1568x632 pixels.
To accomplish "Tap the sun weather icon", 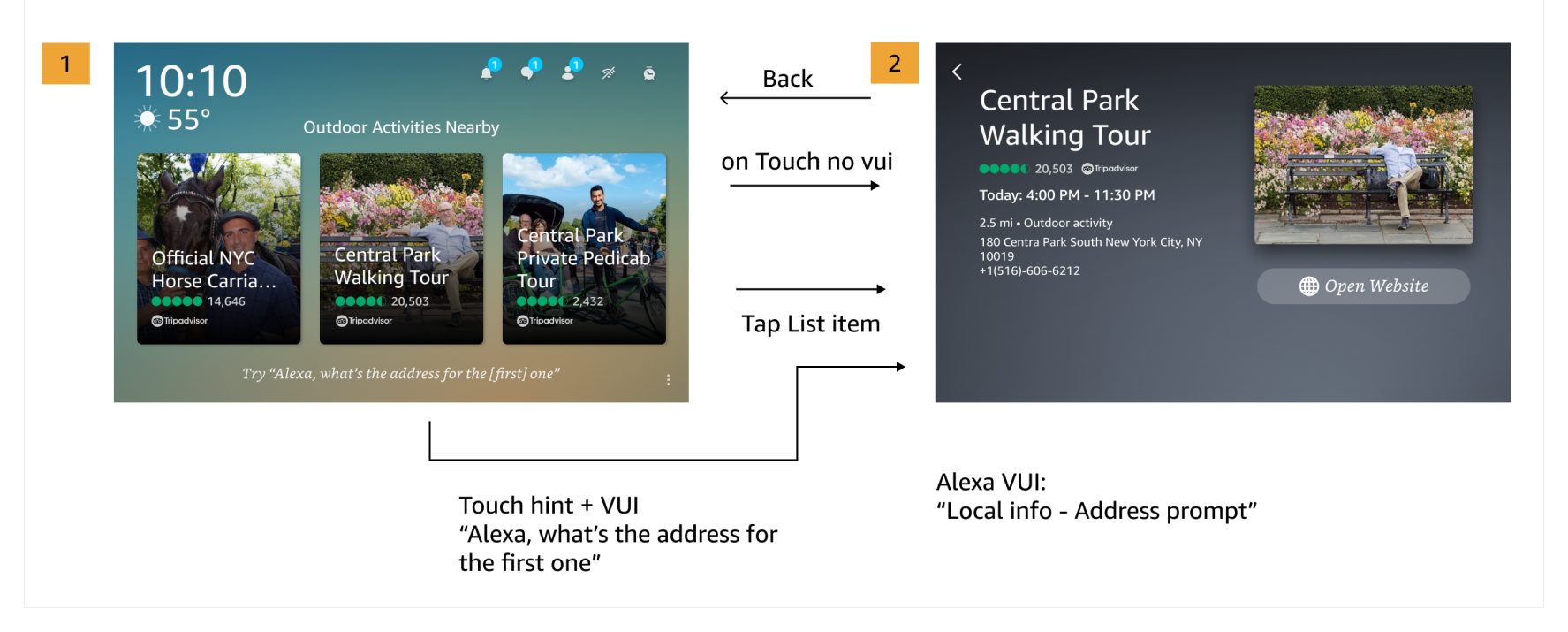I will (x=148, y=118).
